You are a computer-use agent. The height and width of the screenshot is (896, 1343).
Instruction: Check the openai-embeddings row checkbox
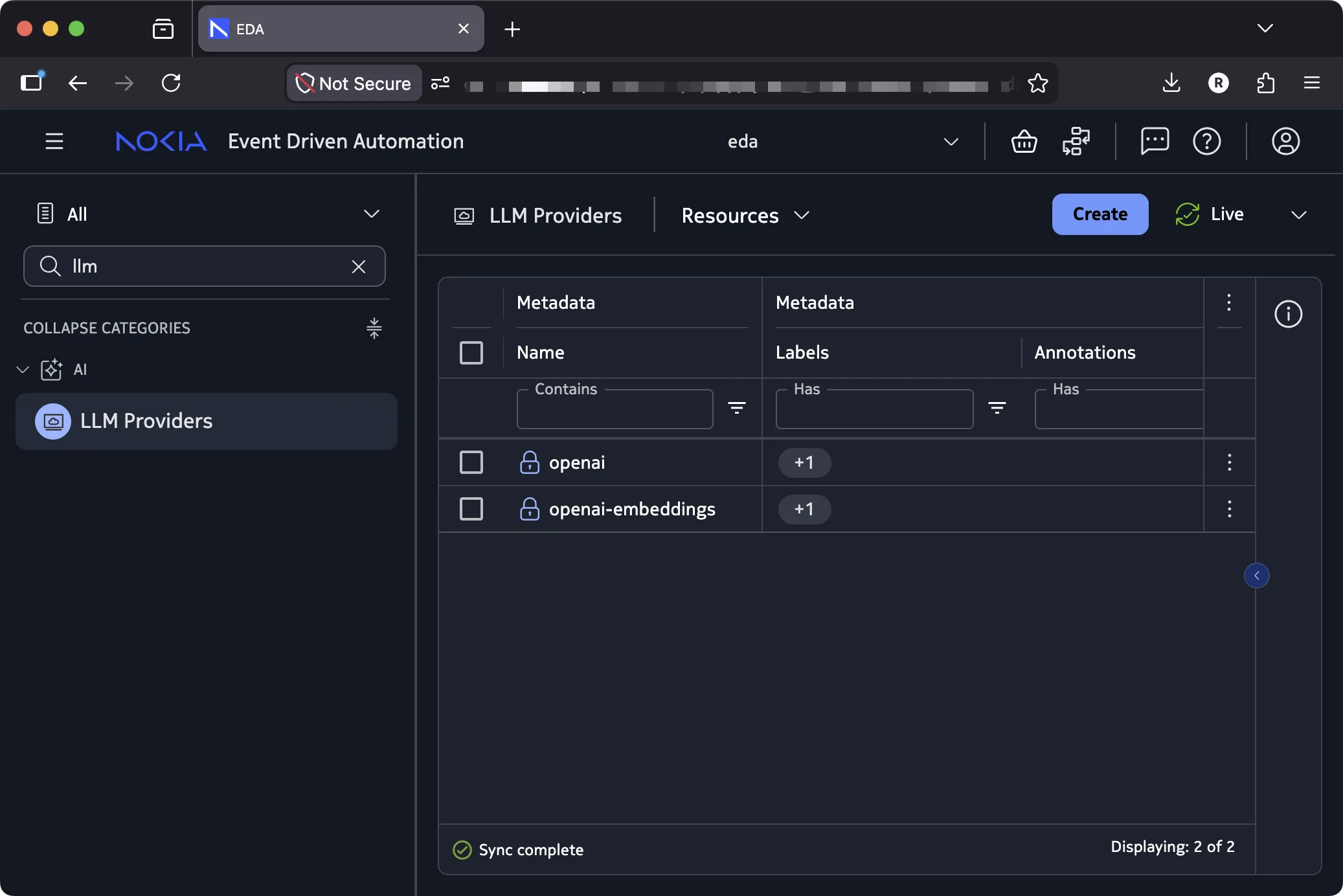[471, 509]
